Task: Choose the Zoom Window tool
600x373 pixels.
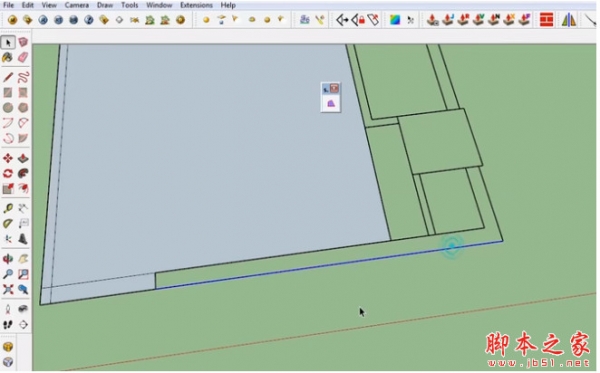Action: (23, 274)
